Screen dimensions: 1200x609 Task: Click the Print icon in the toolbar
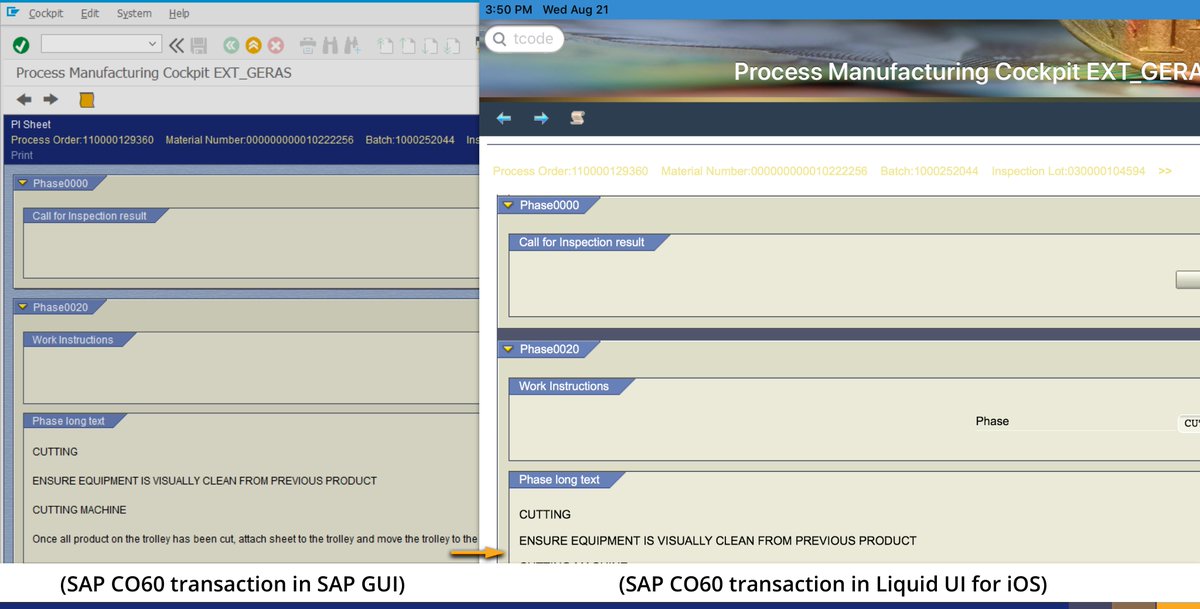click(308, 43)
